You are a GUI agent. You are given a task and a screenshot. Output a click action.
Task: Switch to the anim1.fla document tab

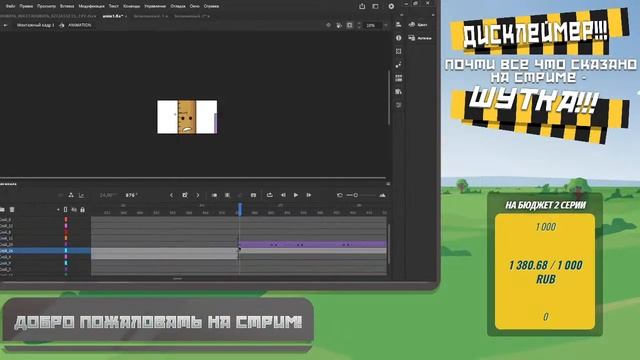tap(113, 16)
